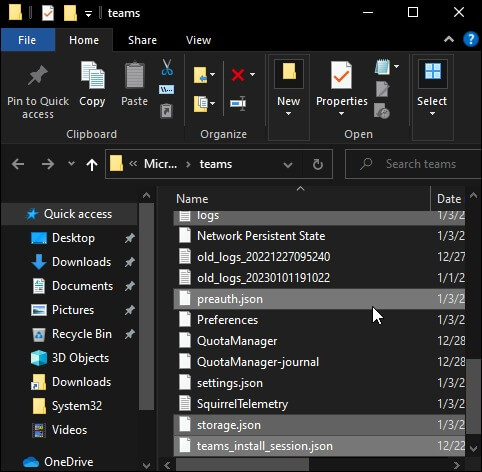Click the Back navigation arrow
The width and height of the screenshot is (482, 472).
pos(18,164)
